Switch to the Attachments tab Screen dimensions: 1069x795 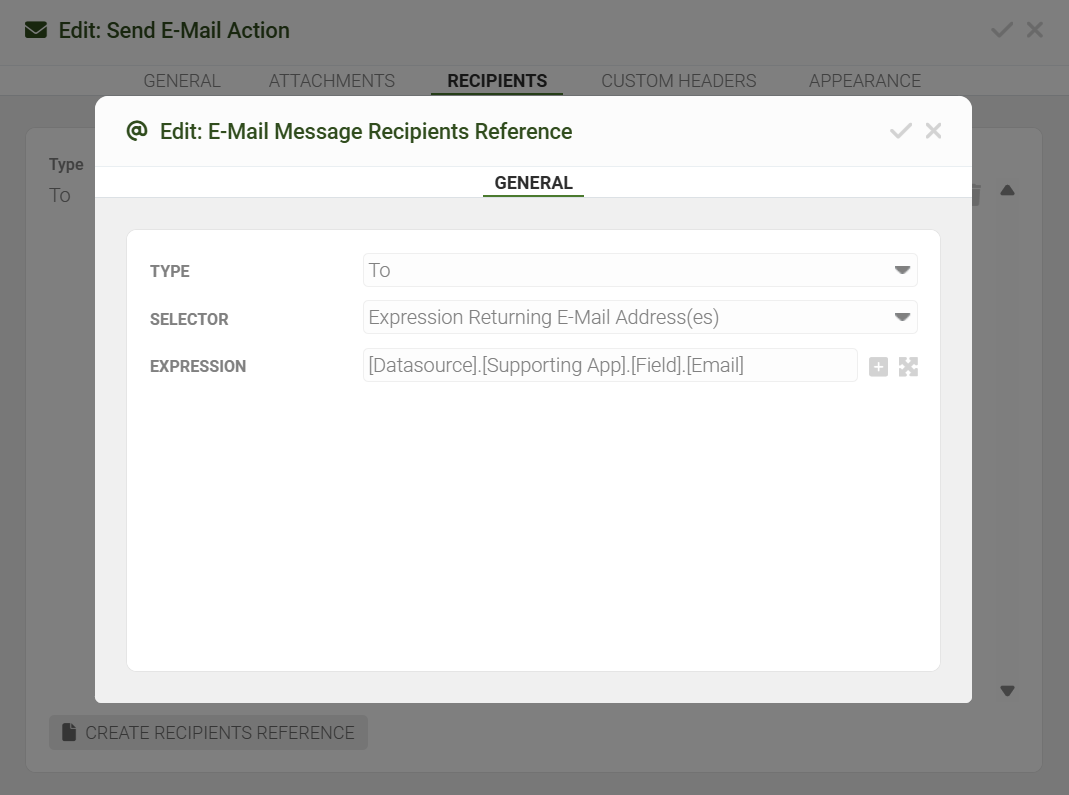pos(331,81)
